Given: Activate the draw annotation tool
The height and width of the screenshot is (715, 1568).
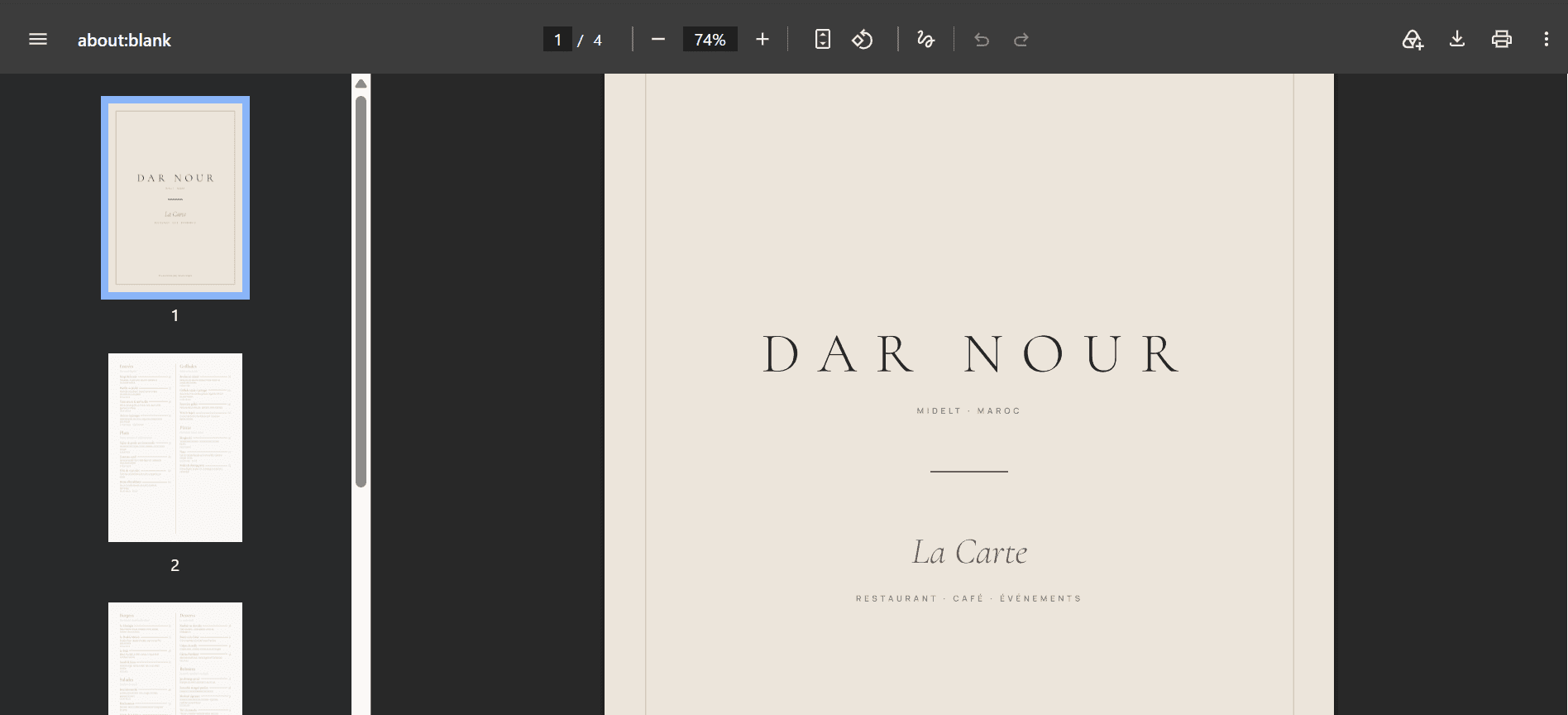Looking at the screenshot, I should tap(926, 40).
